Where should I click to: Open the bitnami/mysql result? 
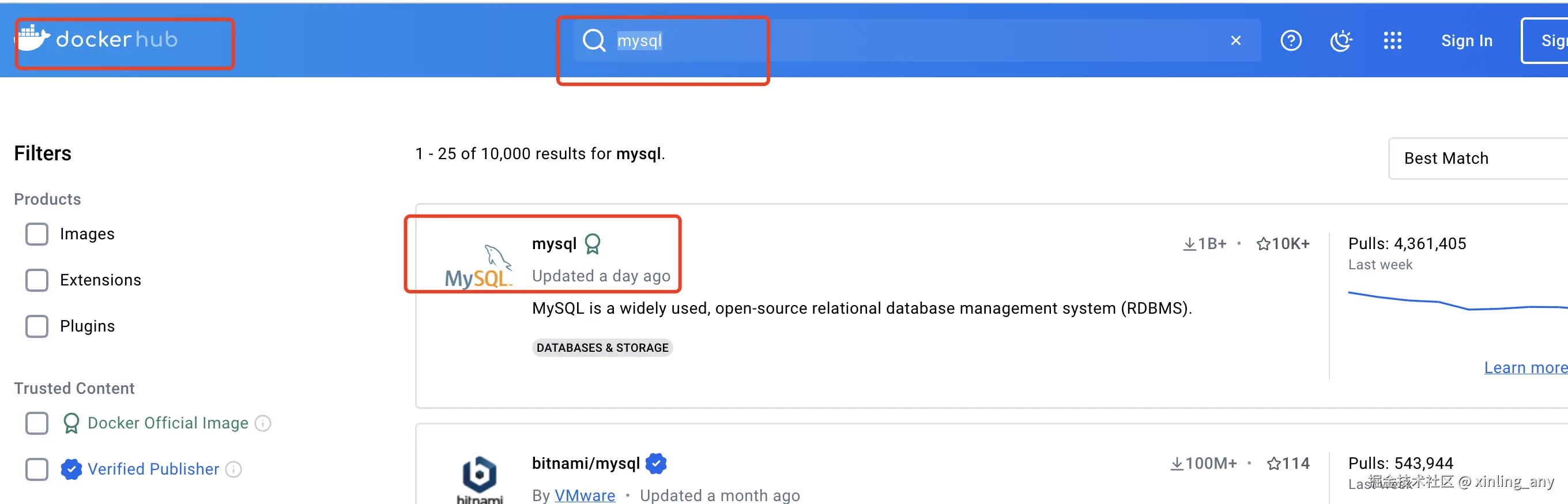(x=586, y=463)
